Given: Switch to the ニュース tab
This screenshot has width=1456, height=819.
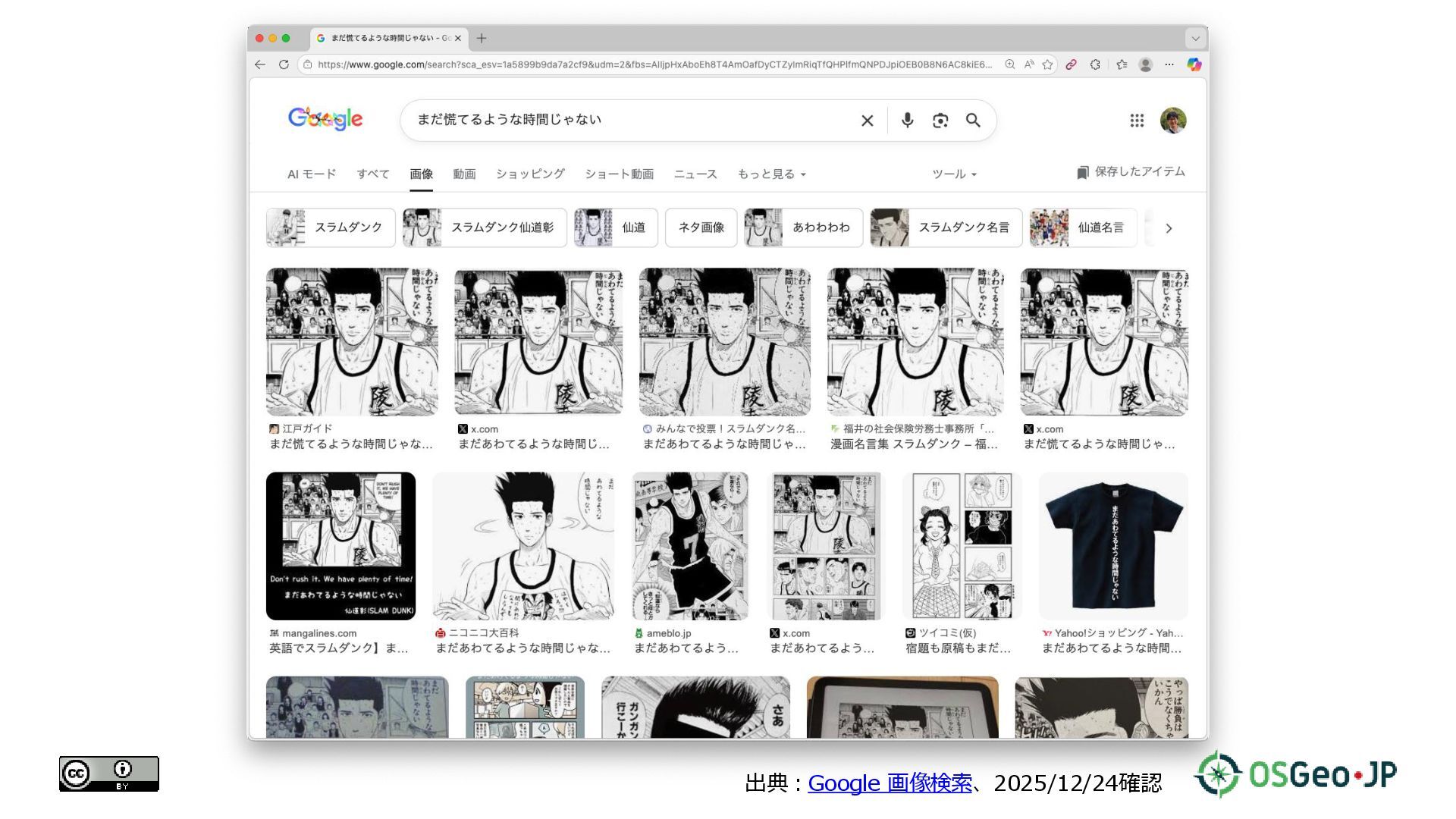Looking at the screenshot, I should pyautogui.click(x=695, y=174).
